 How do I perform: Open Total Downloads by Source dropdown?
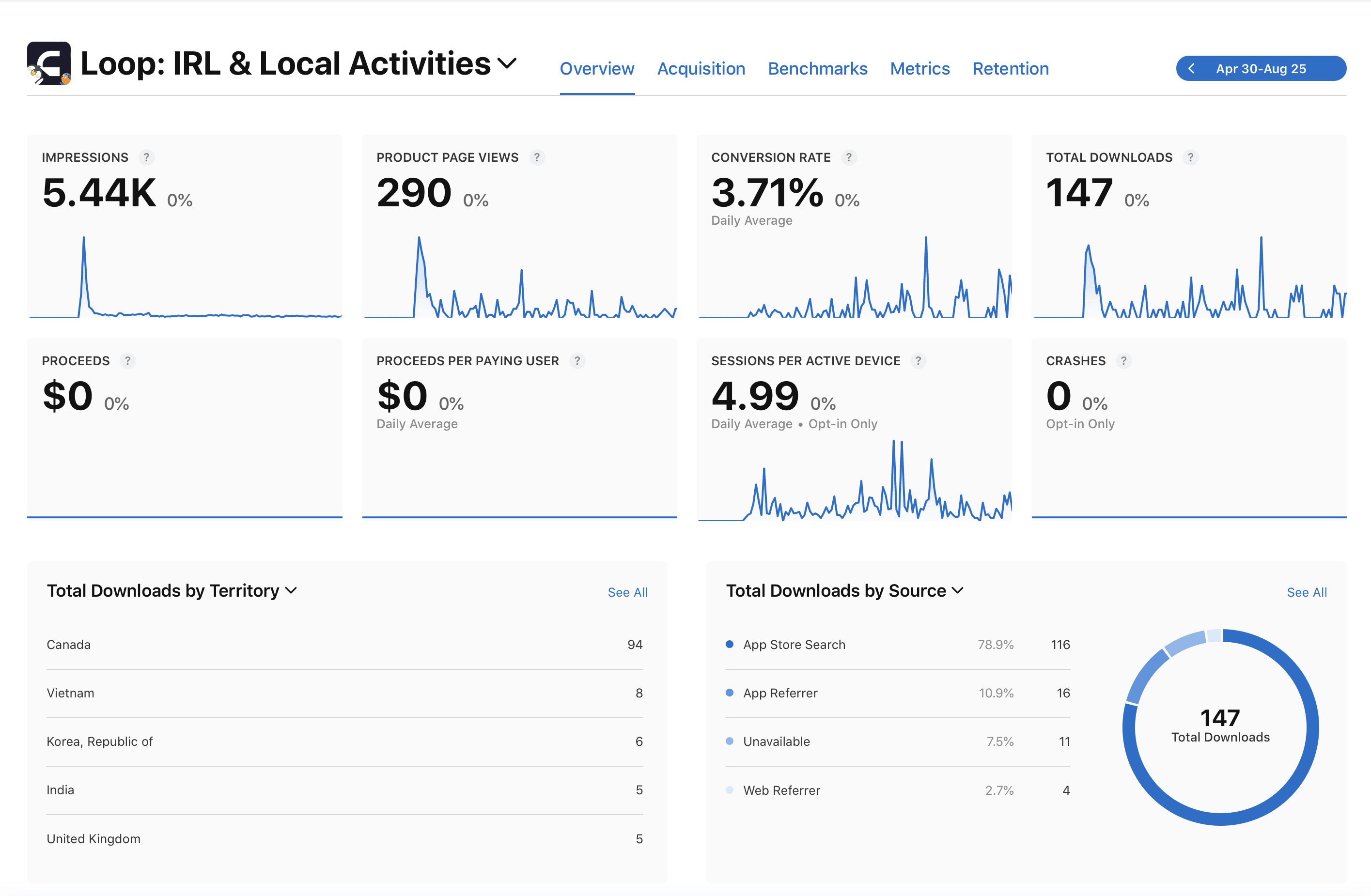(x=957, y=590)
